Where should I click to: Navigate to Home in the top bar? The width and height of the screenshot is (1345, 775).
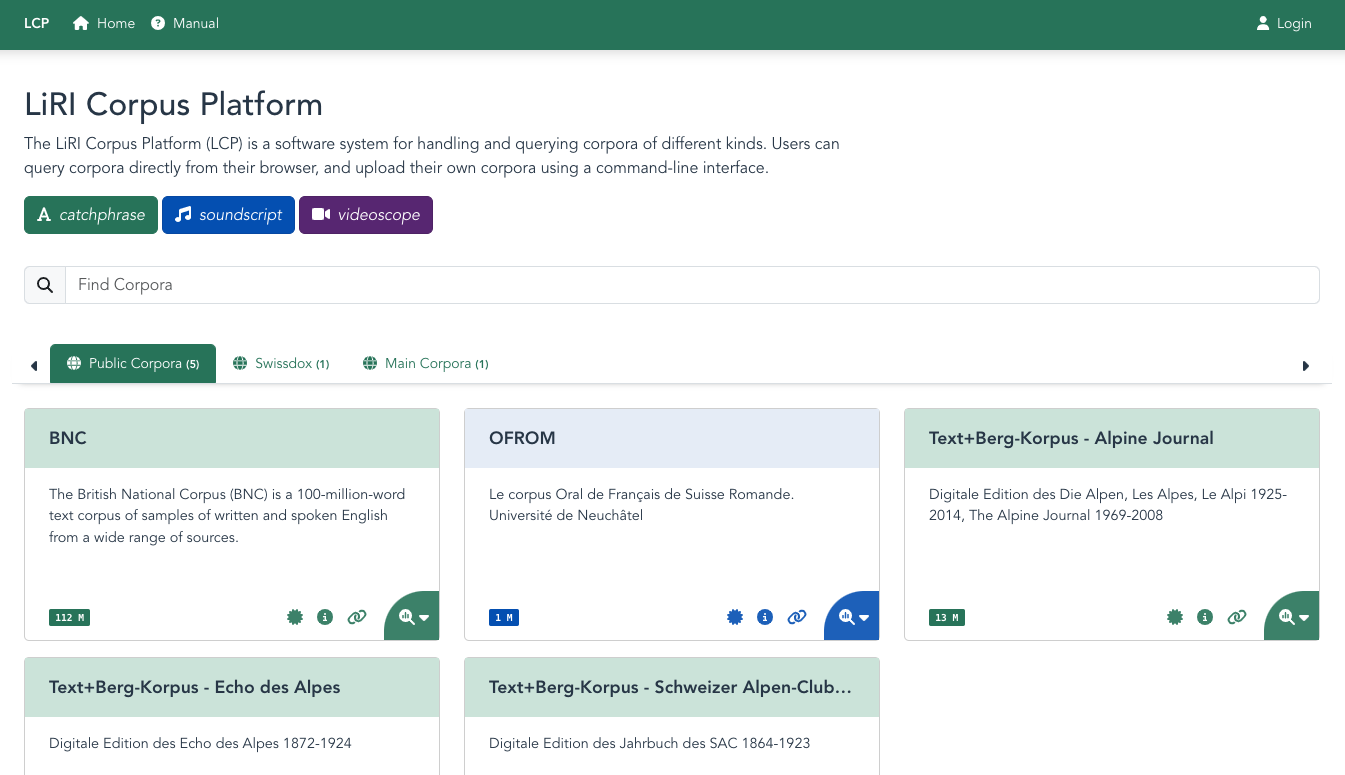104,23
